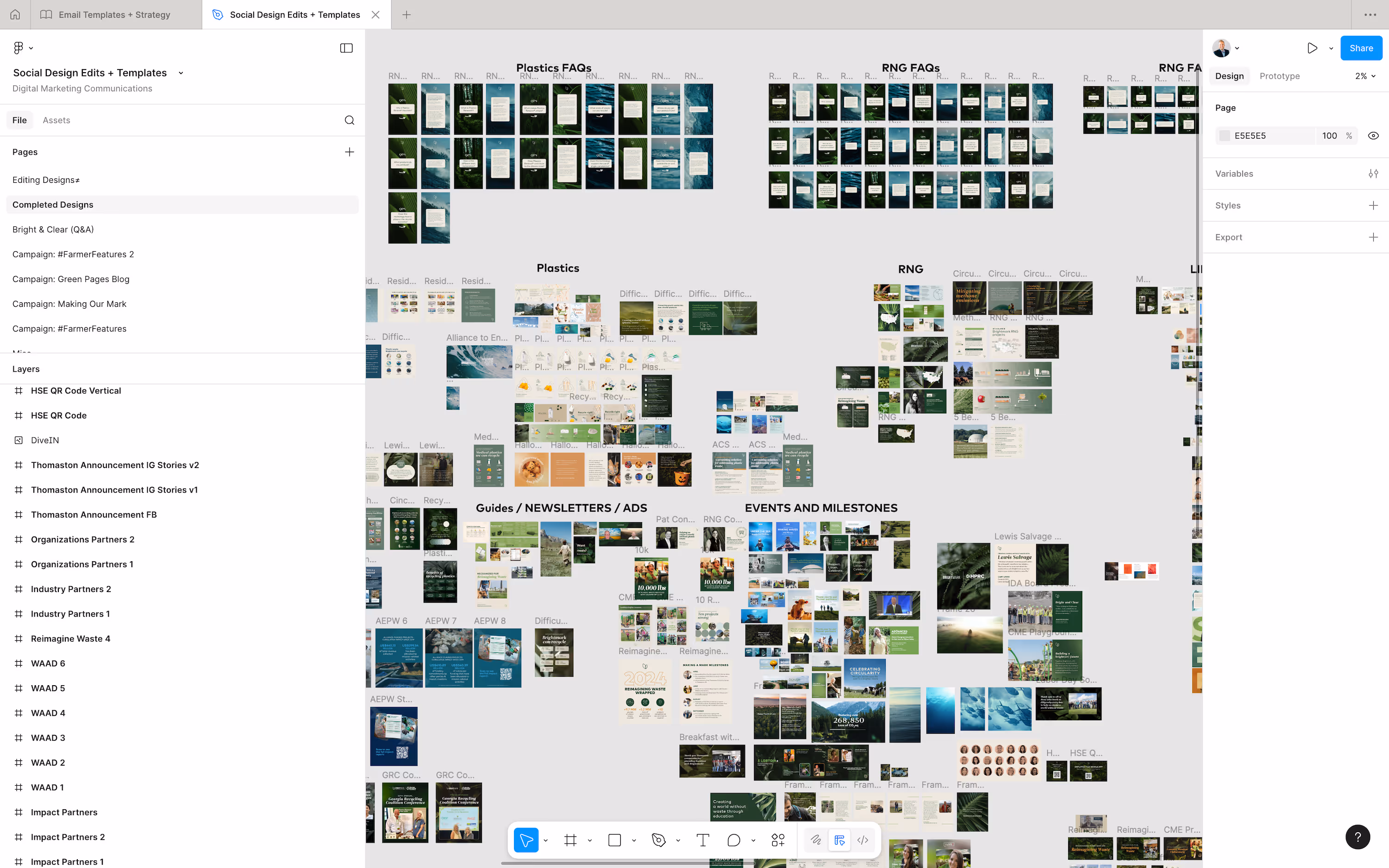Open the Bright & Clear (Q&A) page
1389x868 pixels.
click(x=182, y=229)
